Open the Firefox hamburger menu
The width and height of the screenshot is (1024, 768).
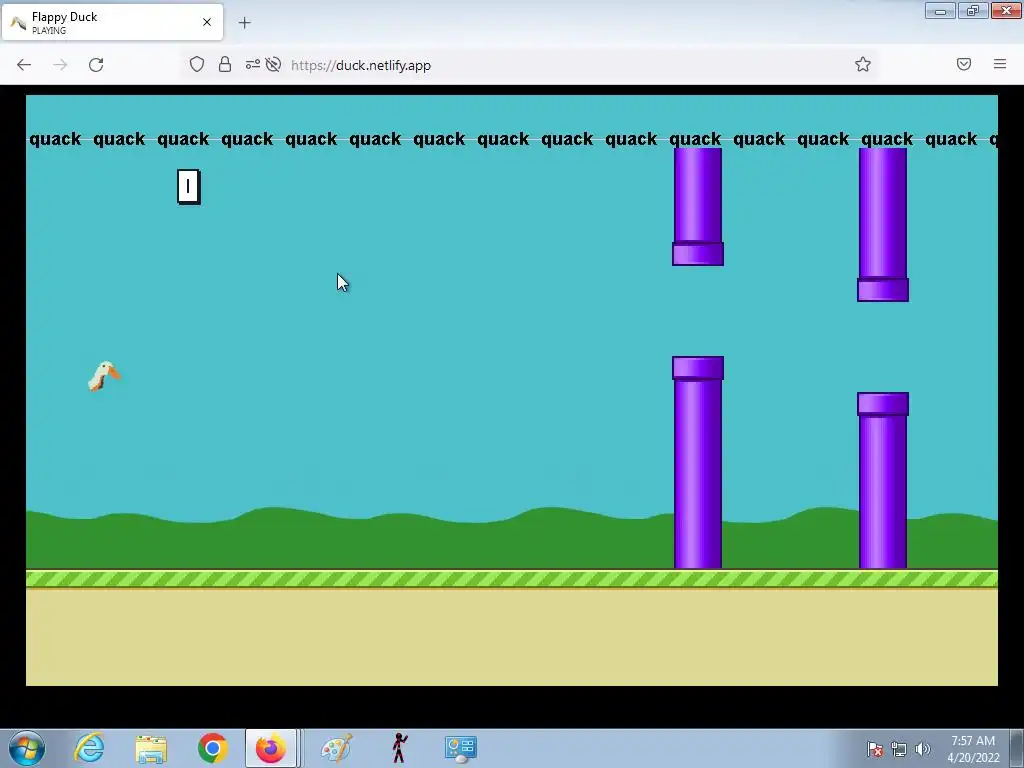coord(1000,64)
